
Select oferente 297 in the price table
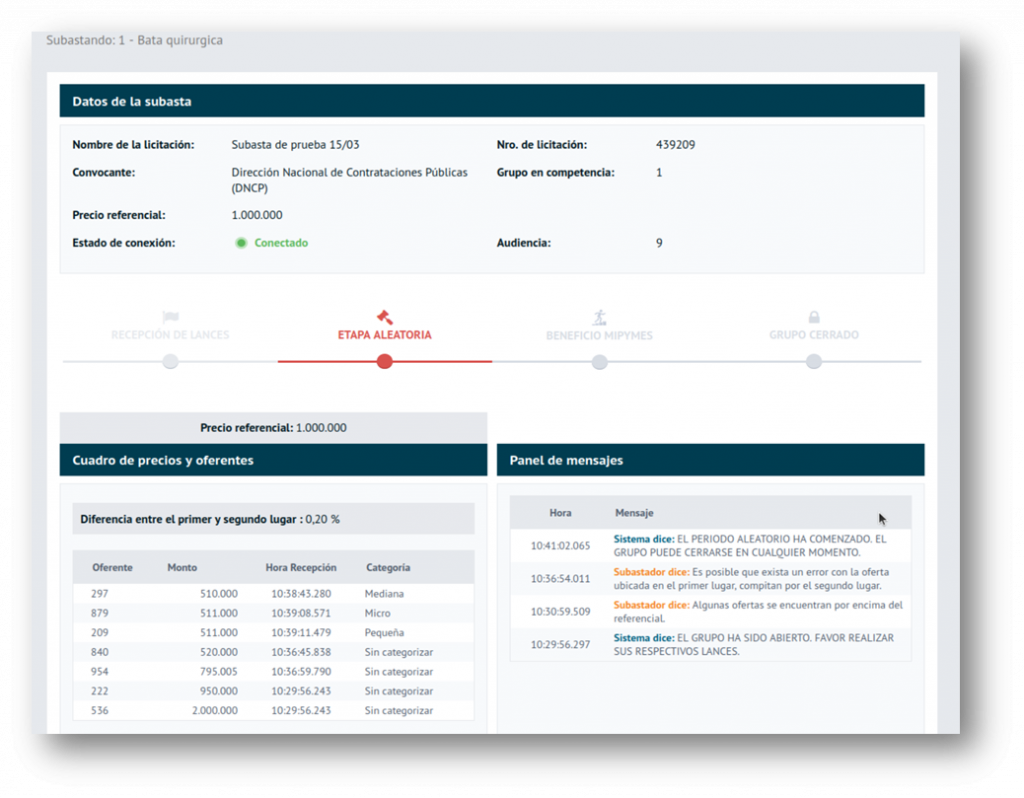tap(100, 594)
